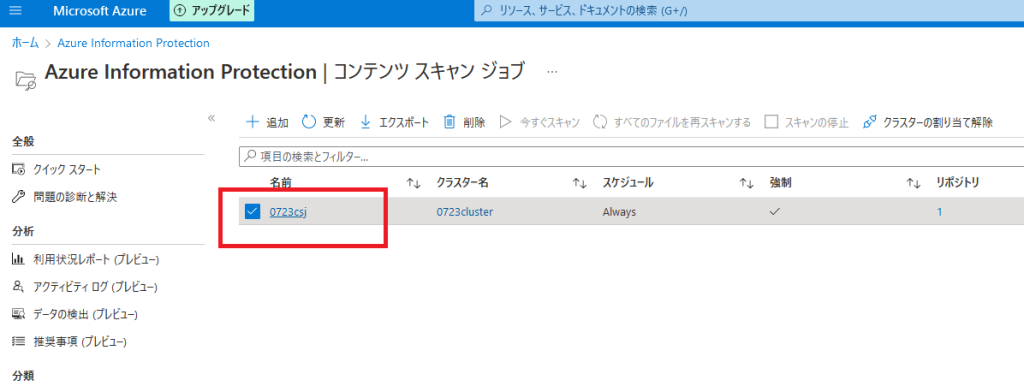
Task: Focus the 項目の検索とフィルター filter box
Action: tap(631, 157)
